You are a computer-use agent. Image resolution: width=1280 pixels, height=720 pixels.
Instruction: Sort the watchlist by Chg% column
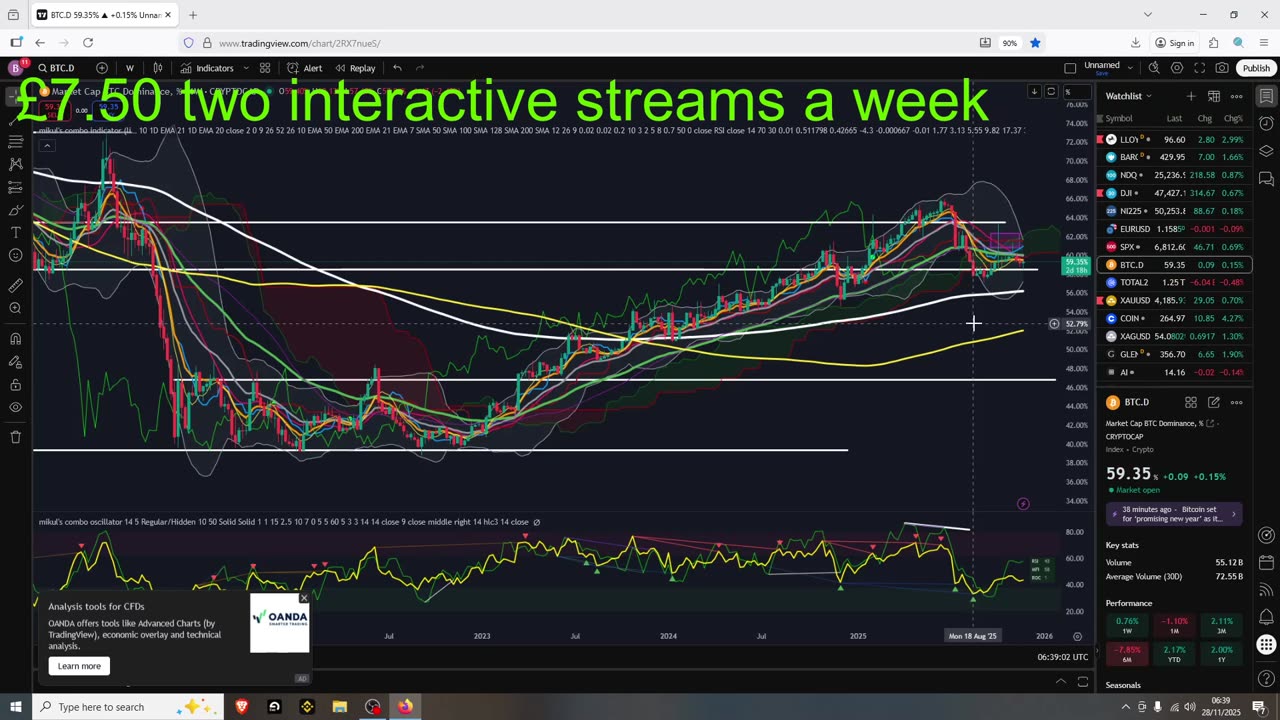pos(1233,118)
